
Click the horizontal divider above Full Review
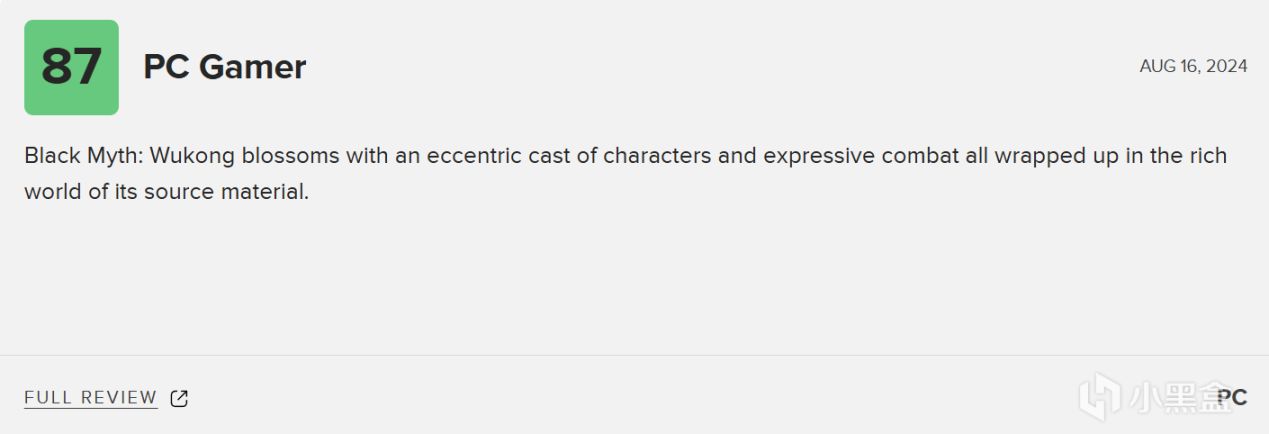[634, 355]
